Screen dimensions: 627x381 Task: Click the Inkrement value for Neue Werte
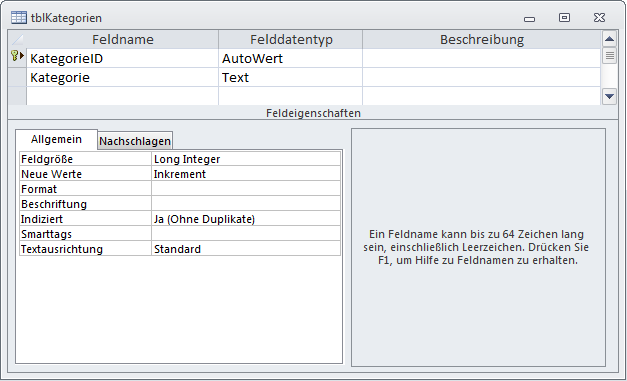click(x=246, y=174)
